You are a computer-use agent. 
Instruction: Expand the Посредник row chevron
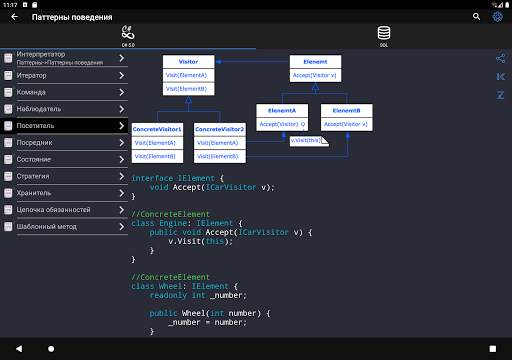(122, 142)
